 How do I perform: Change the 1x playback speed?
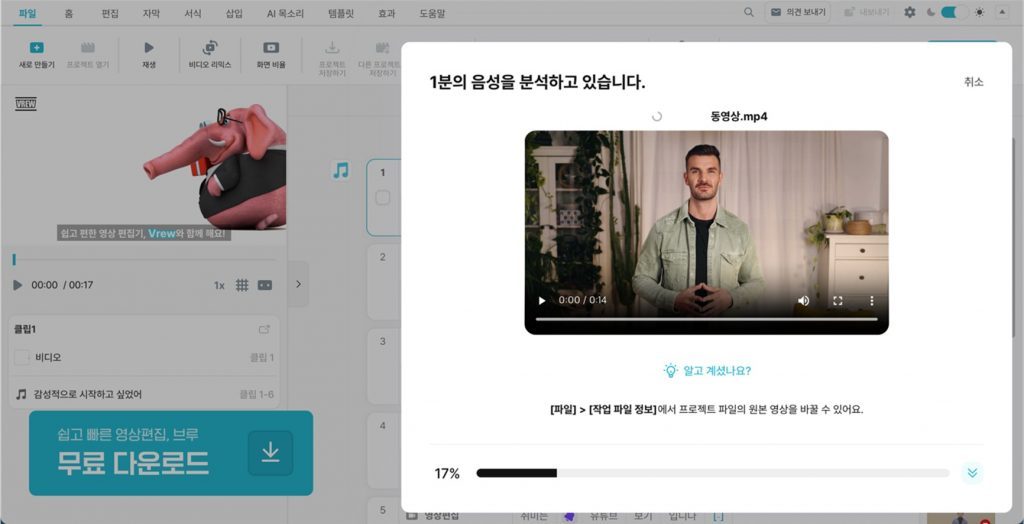(x=219, y=286)
